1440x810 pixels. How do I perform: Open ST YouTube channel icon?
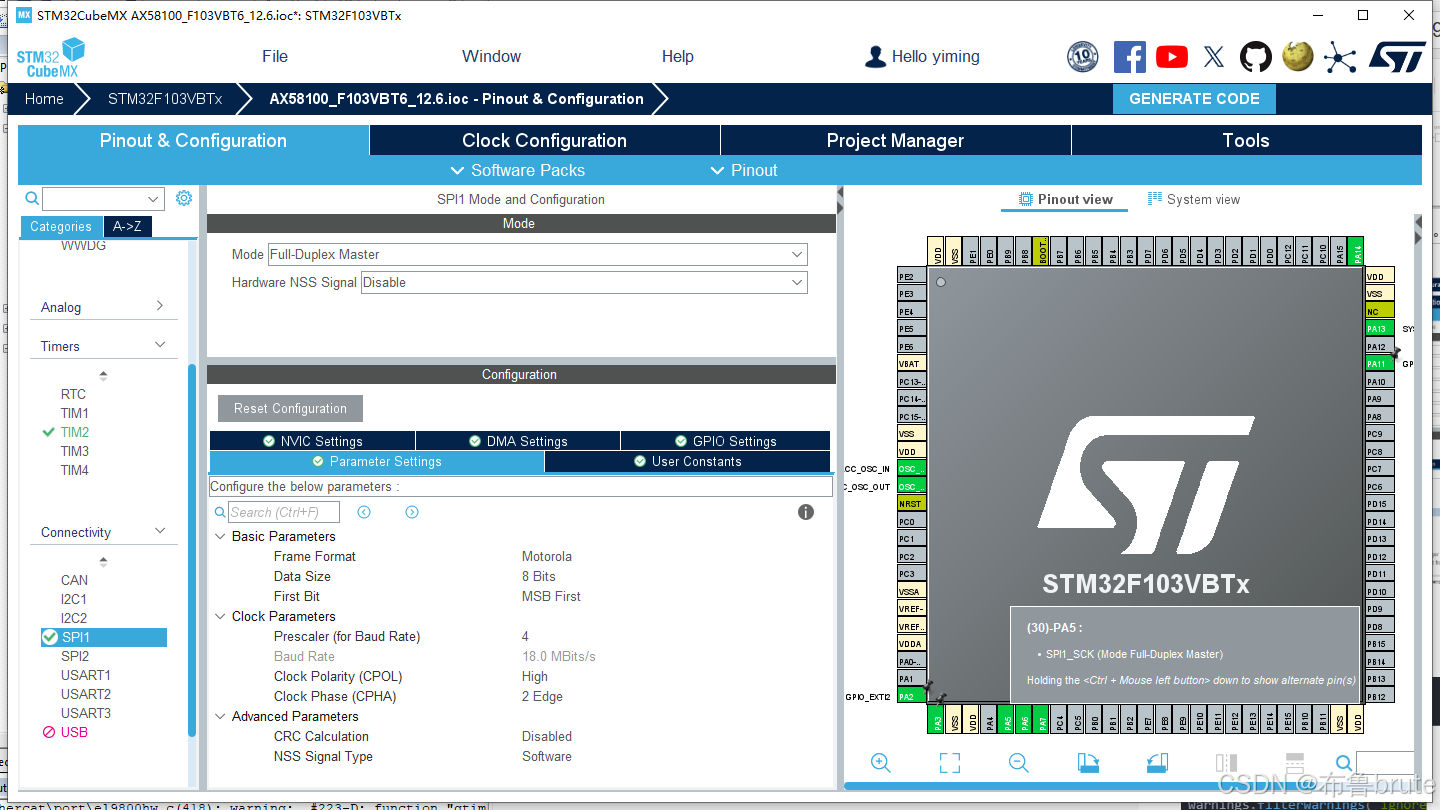pyautogui.click(x=1172, y=57)
